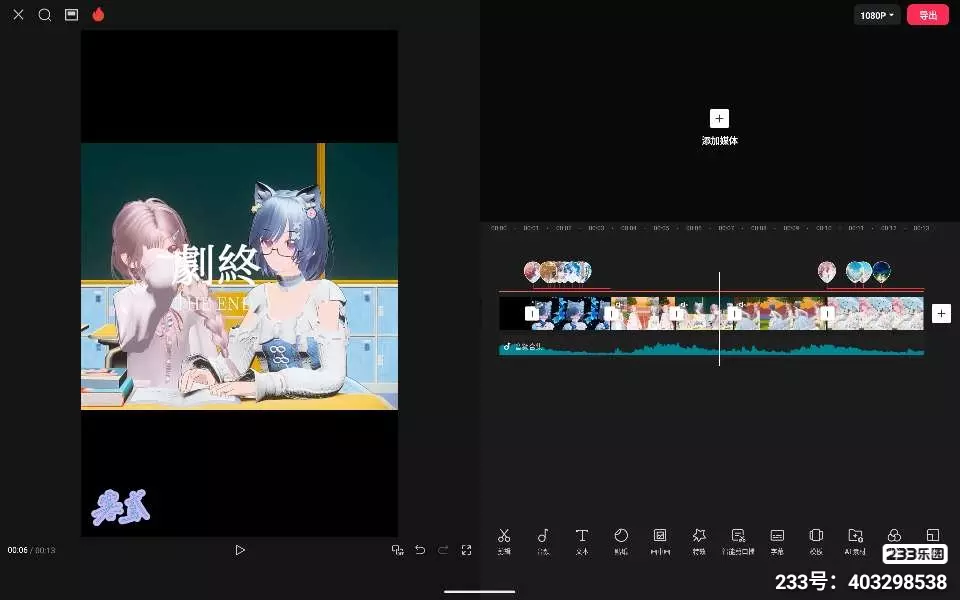This screenshot has height=600, width=960.
Task: Click the 00:06 current time readout
Action: 17,550
